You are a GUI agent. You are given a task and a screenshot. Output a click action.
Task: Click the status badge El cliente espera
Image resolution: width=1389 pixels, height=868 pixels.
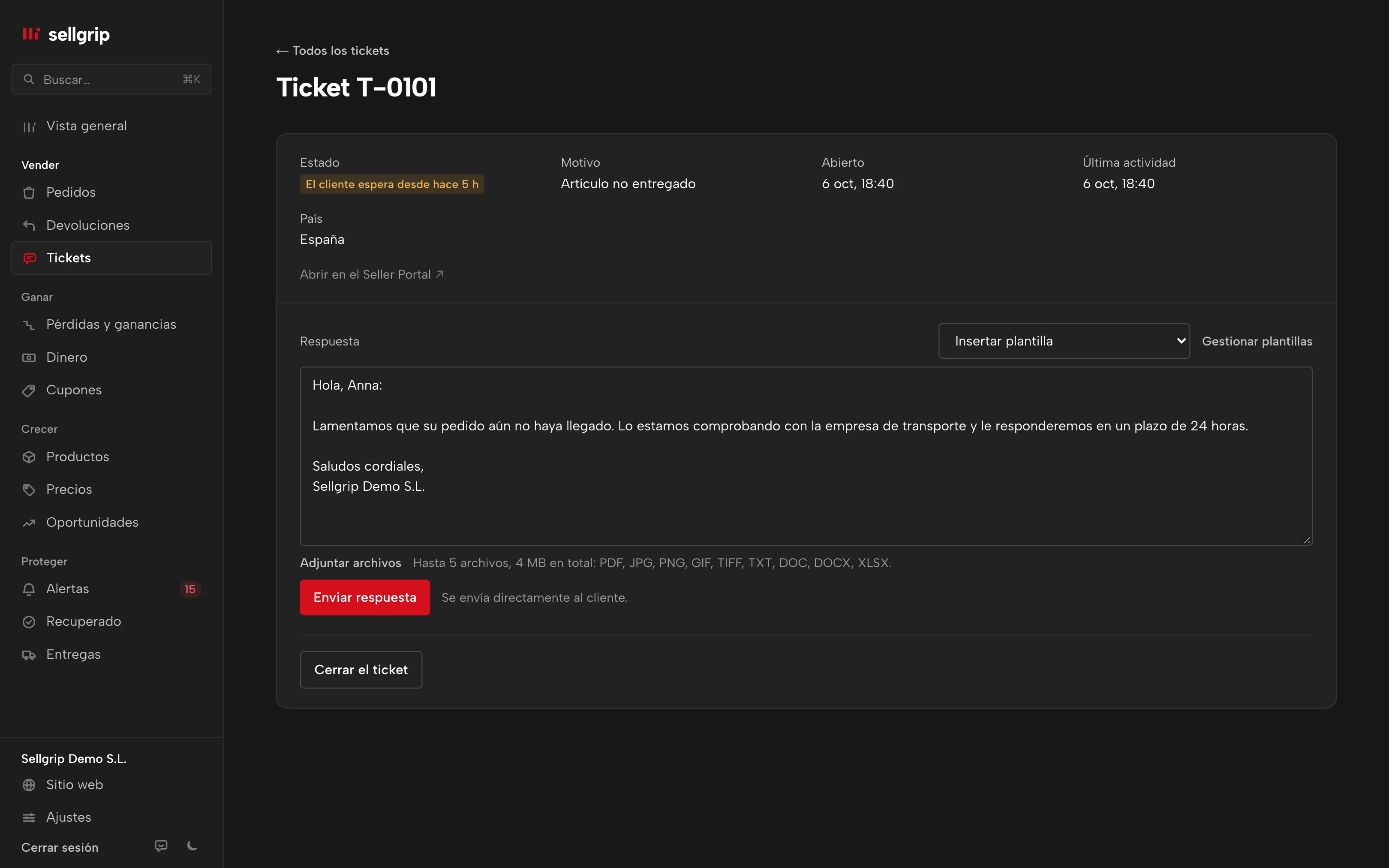point(392,184)
